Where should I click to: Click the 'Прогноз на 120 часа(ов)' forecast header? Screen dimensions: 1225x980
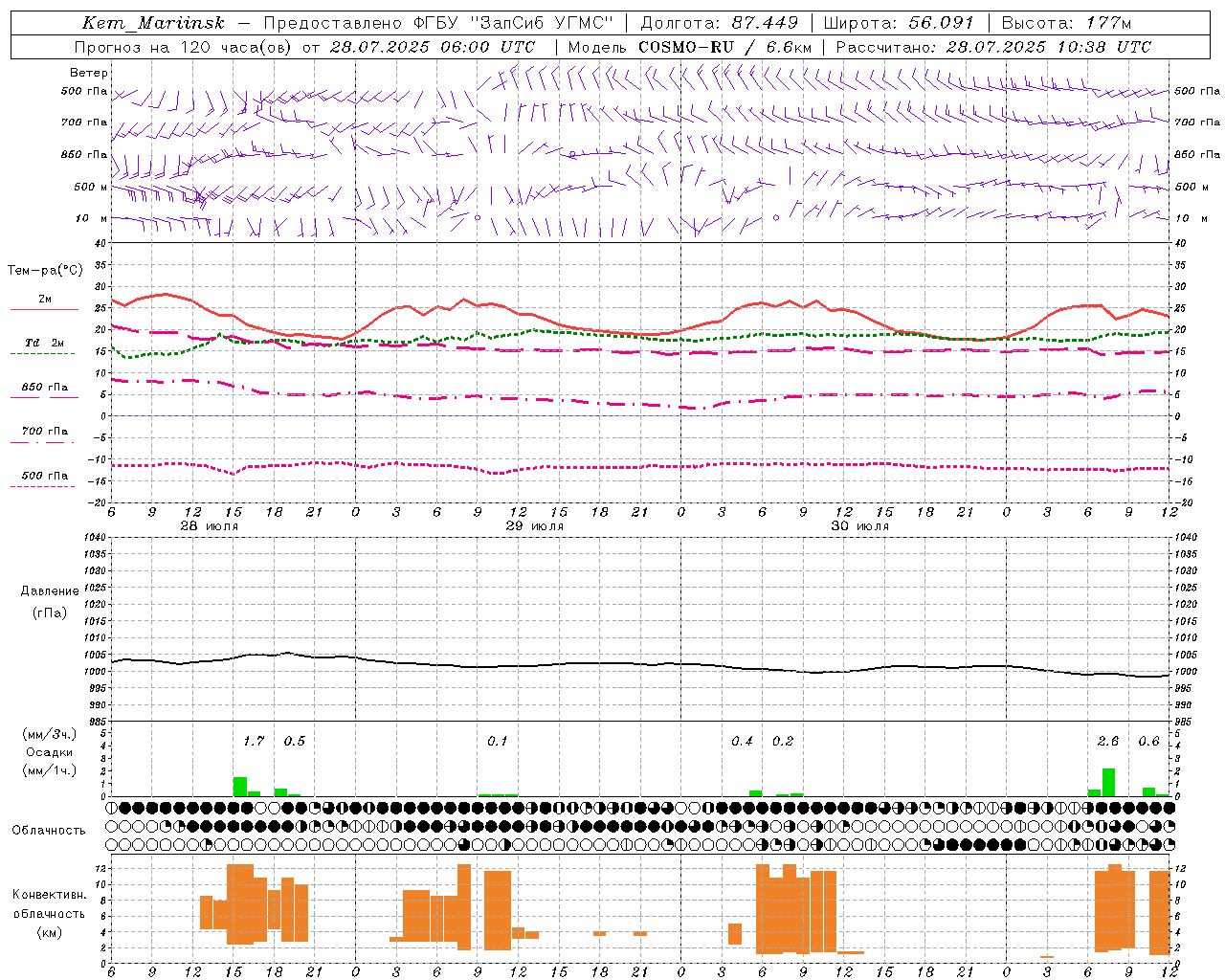[x=184, y=47]
